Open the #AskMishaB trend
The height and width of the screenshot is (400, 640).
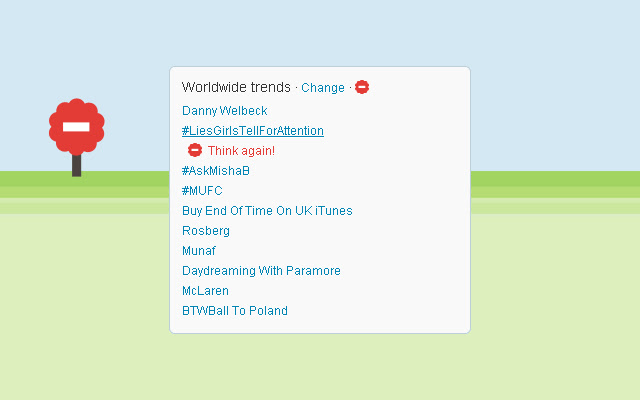[x=216, y=171]
